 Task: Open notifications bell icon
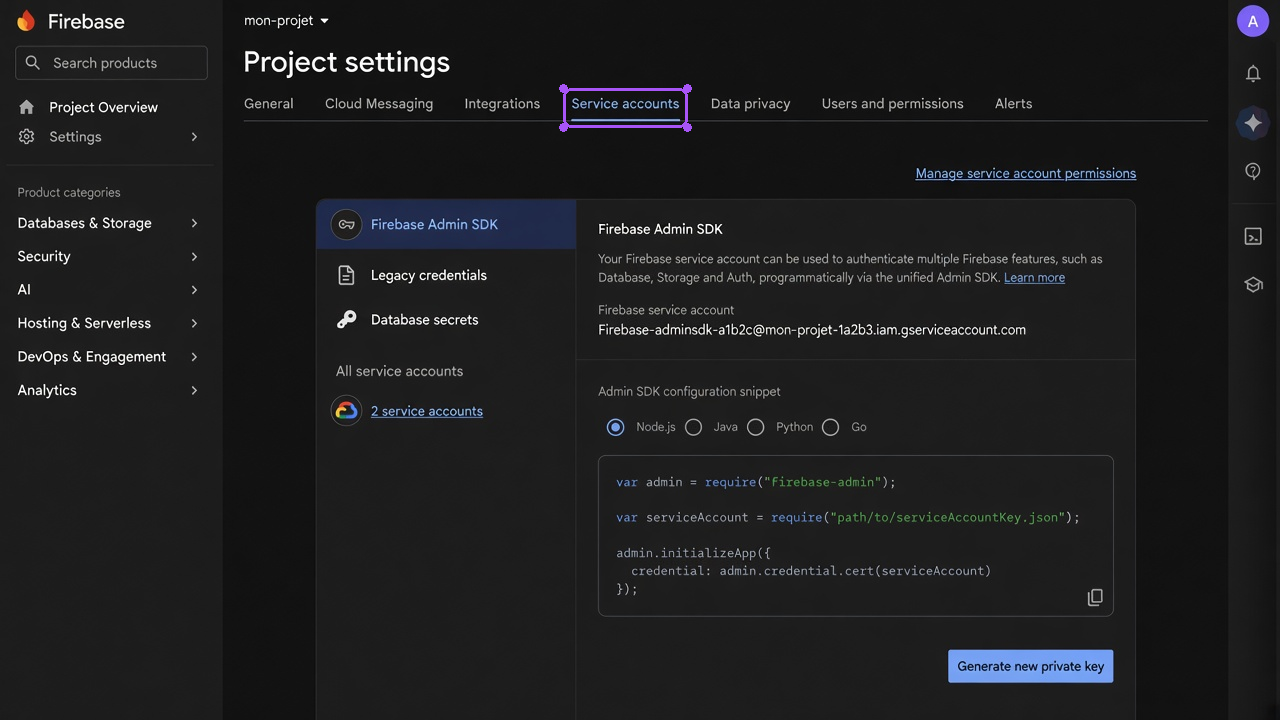(1253, 73)
